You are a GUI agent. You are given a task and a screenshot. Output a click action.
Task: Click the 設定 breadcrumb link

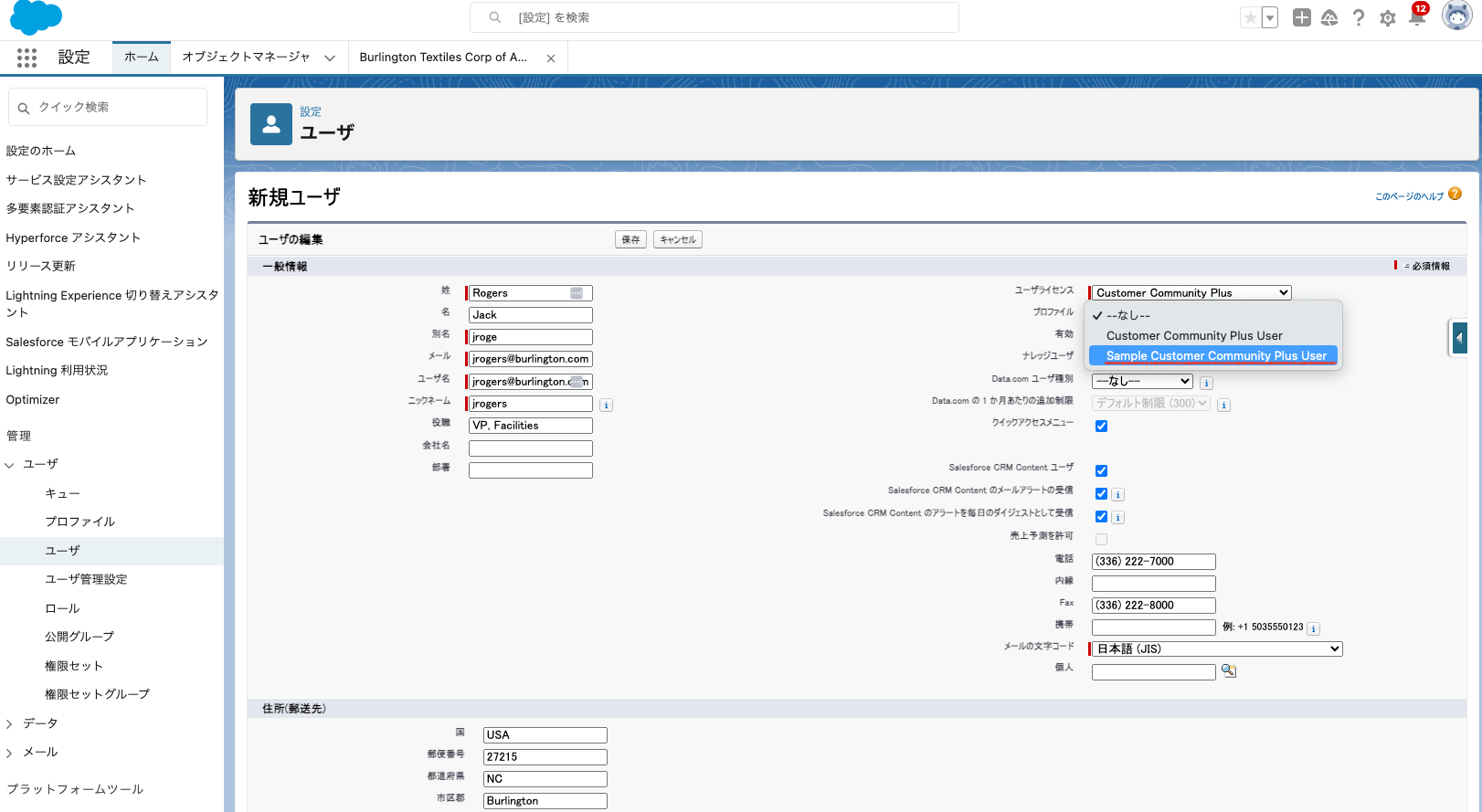(x=311, y=111)
